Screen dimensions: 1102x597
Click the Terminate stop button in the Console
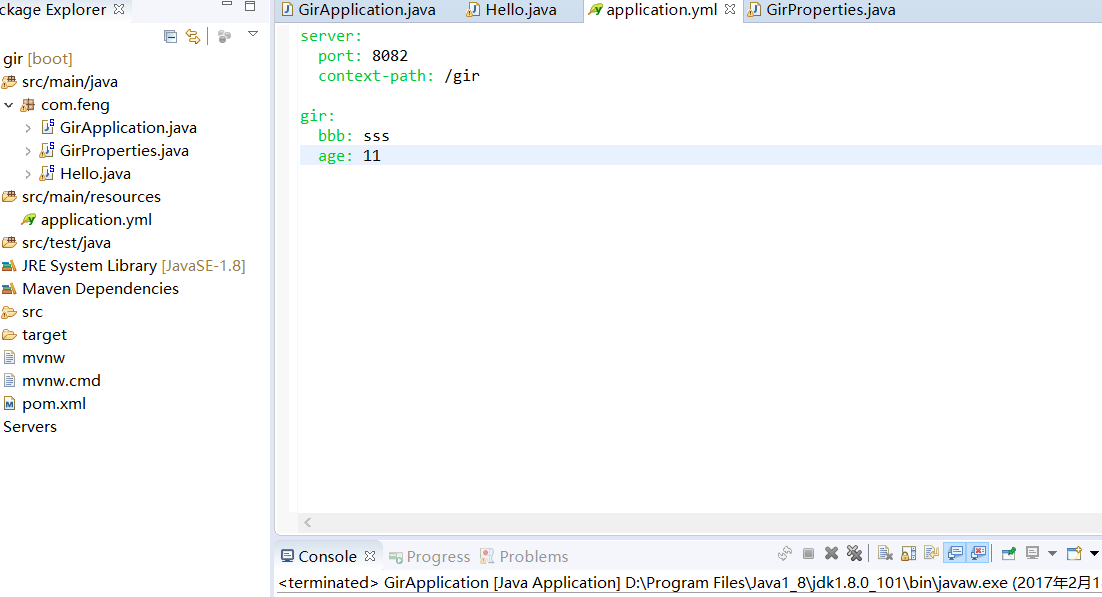coord(808,553)
